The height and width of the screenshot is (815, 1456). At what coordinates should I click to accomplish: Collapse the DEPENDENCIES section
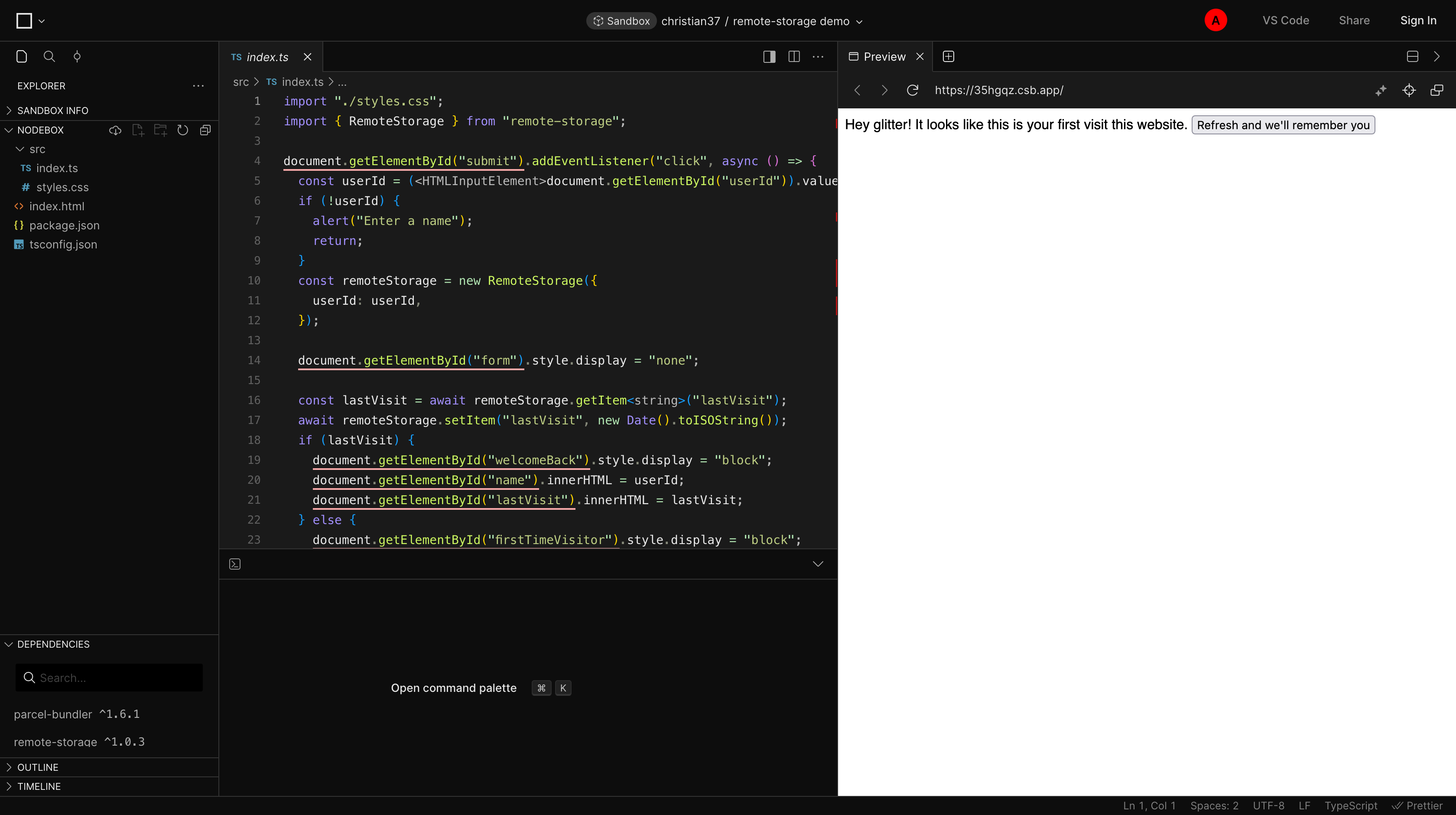tap(53, 644)
